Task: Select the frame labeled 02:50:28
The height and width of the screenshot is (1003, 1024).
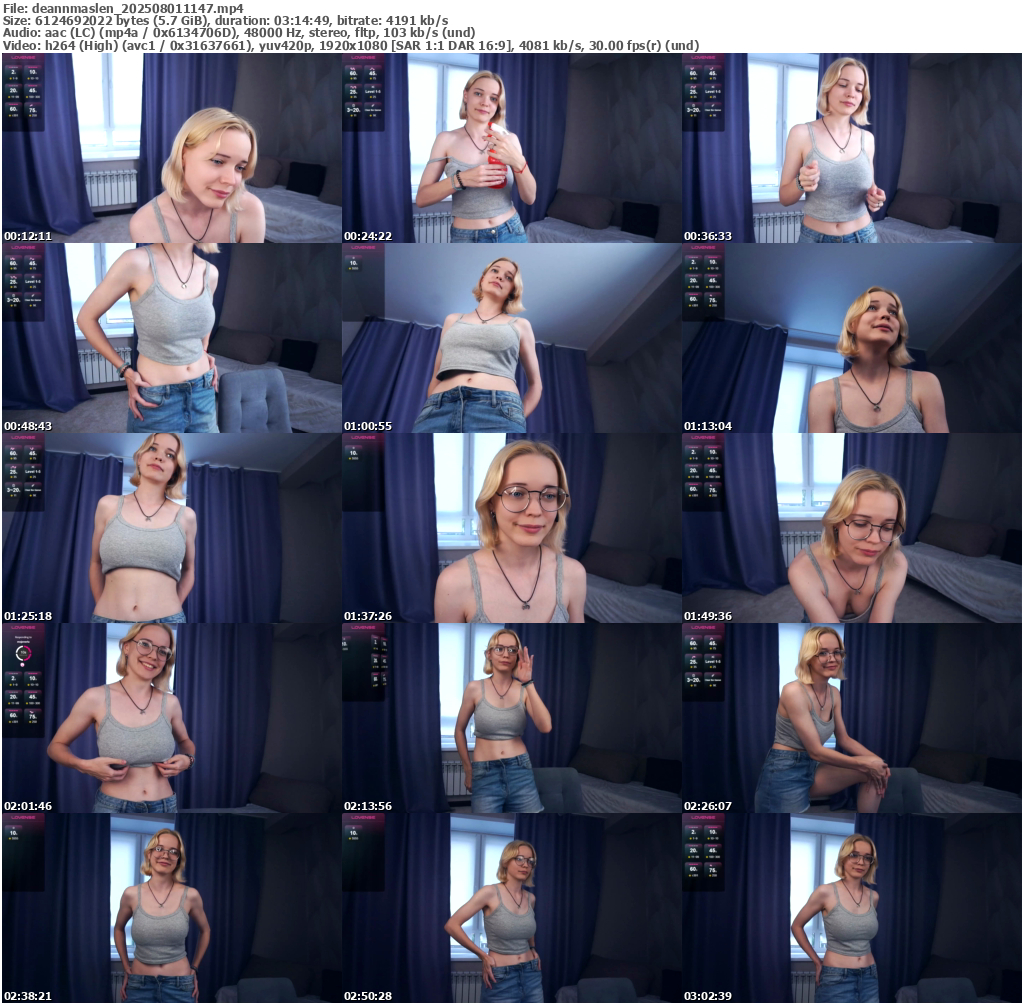Action: pos(512,908)
